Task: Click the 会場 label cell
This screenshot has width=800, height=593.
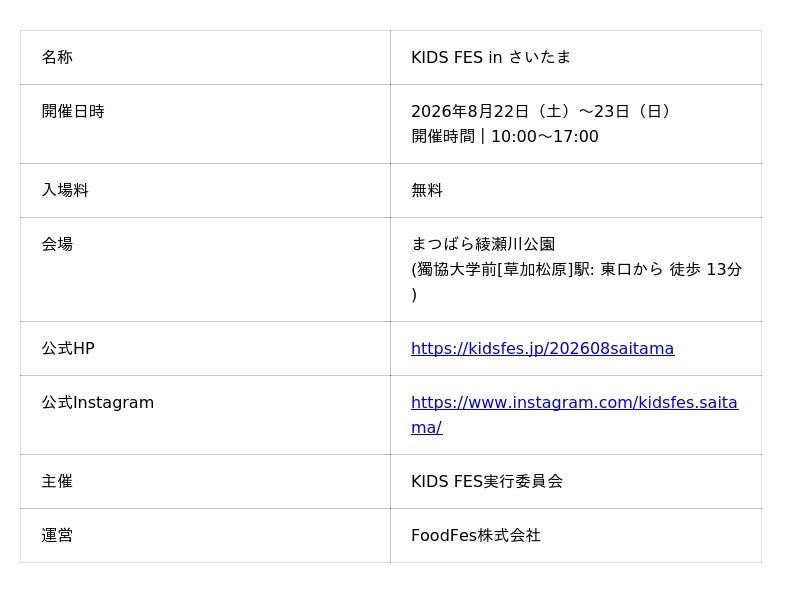Action: point(205,269)
